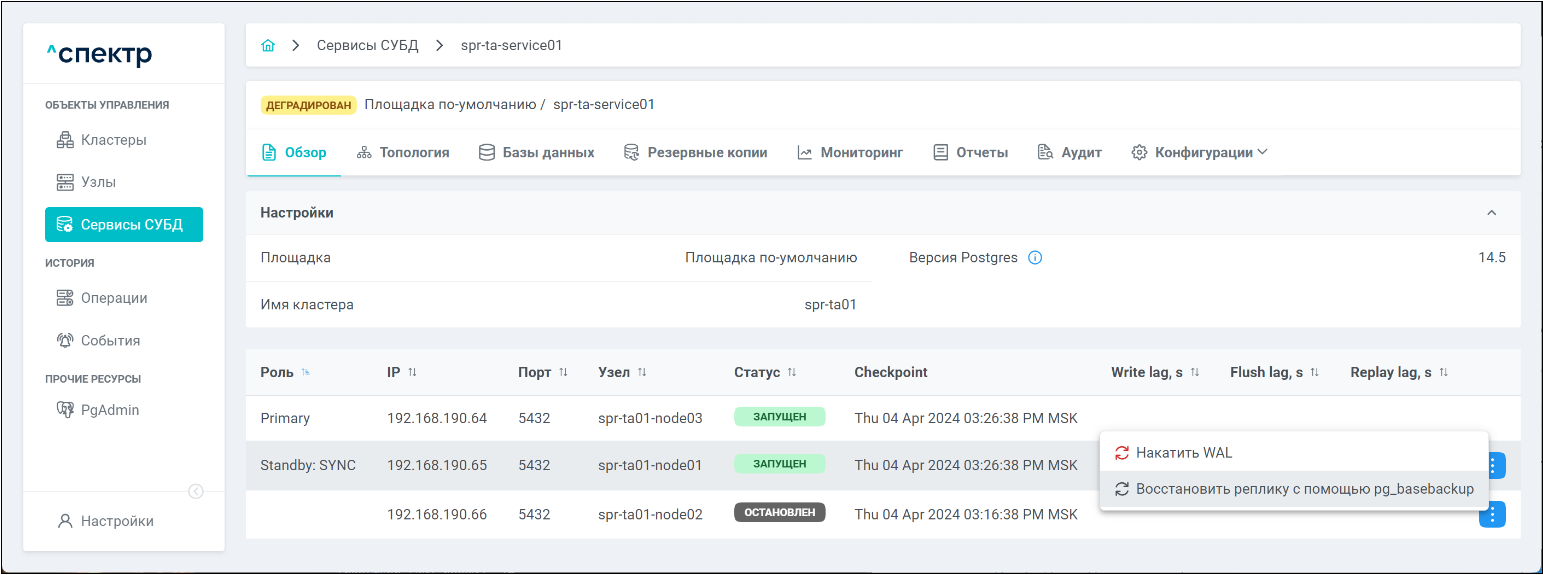Sort by Write lag column arrows
The image size is (1543, 575).
click(1194, 373)
